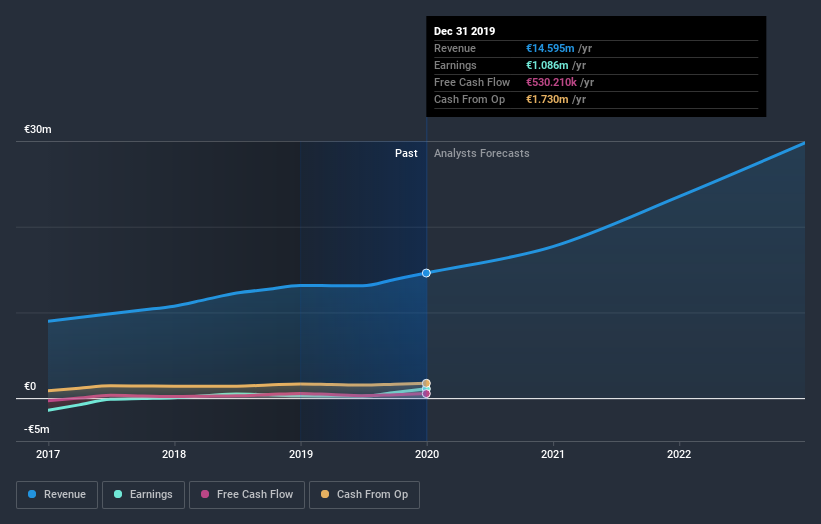Toggle the Earnings legend button

(143, 495)
